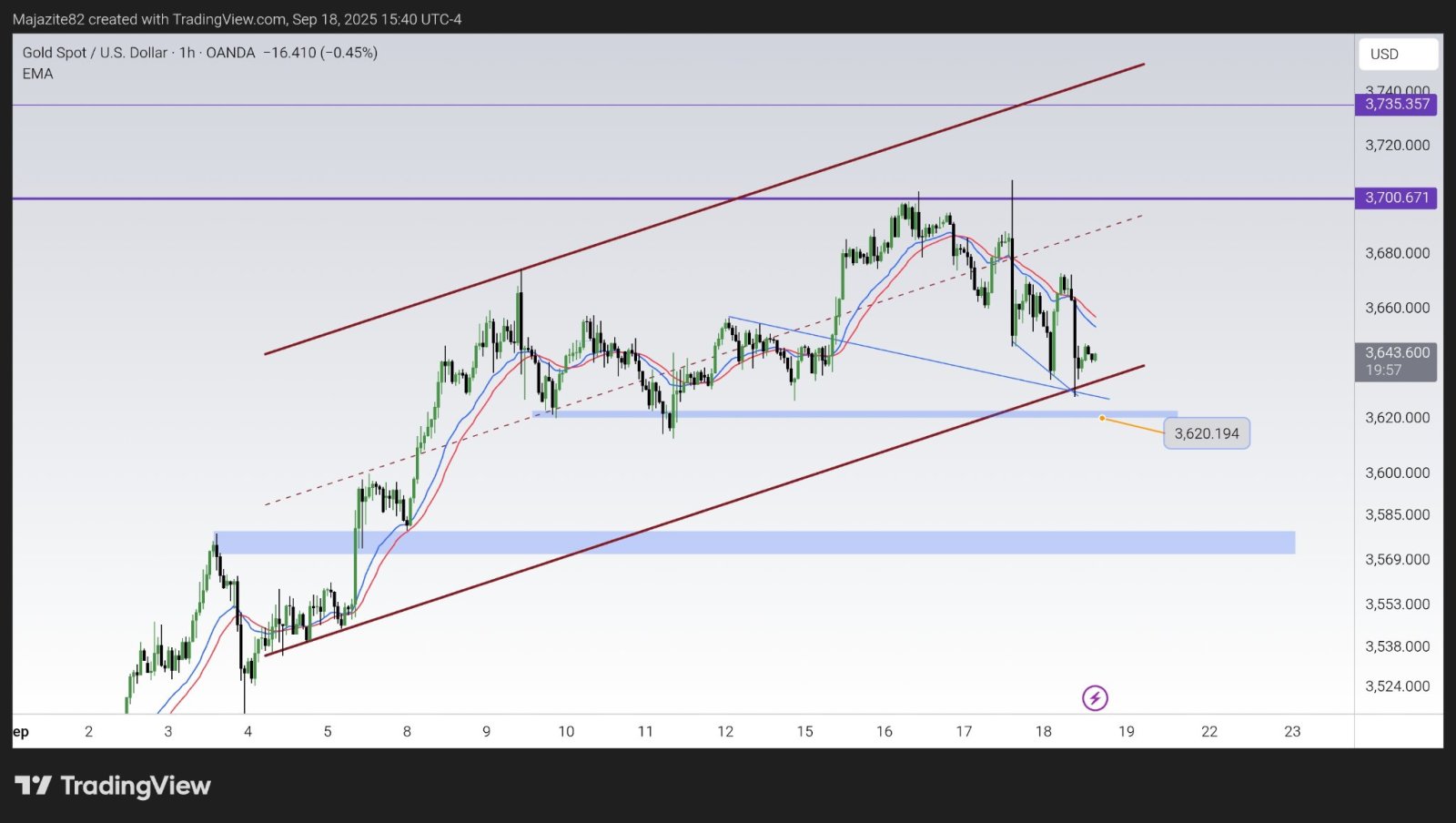Click the purple lightning bolt event icon

point(1095,698)
